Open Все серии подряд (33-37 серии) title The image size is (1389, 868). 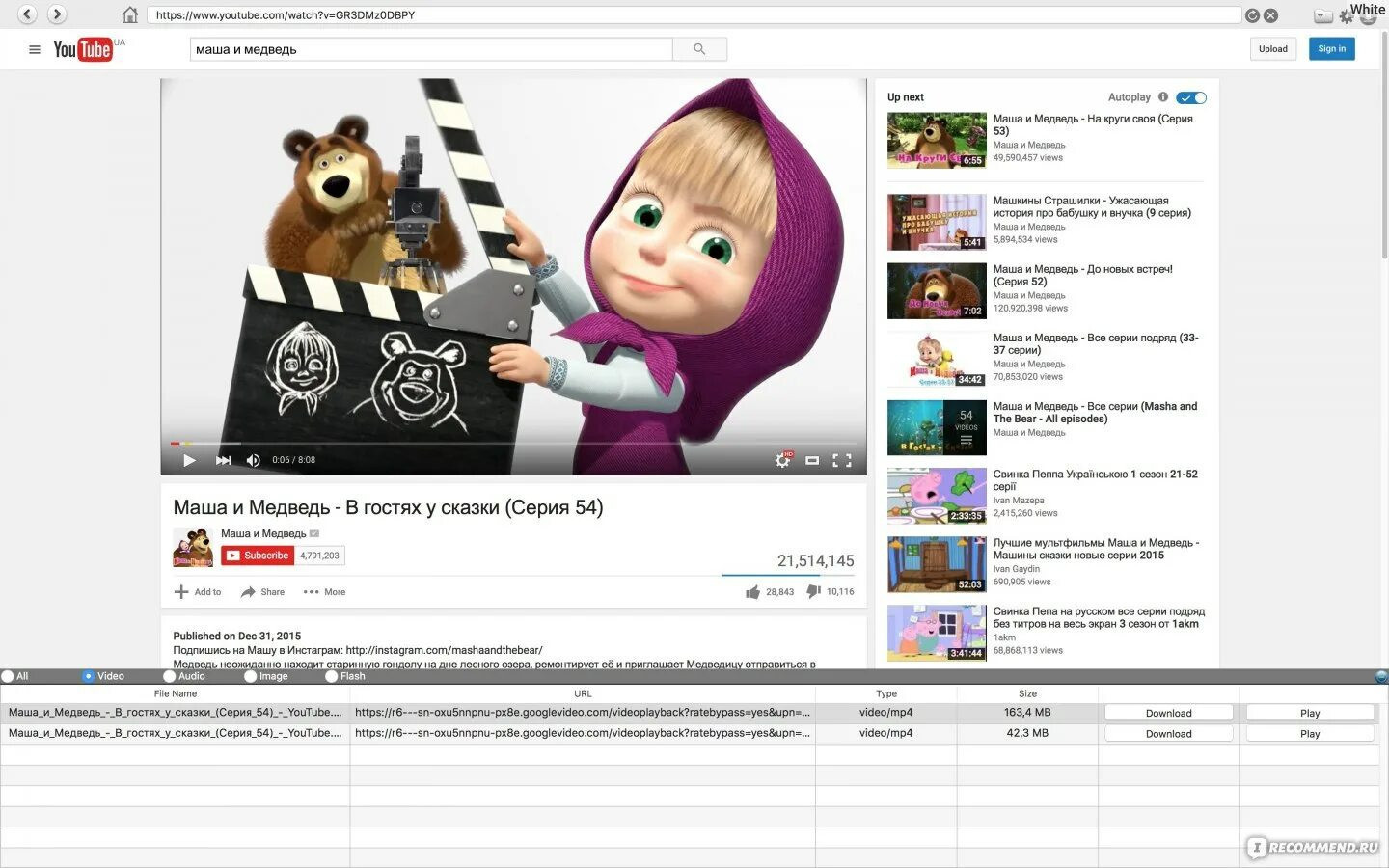(x=1096, y=344)
